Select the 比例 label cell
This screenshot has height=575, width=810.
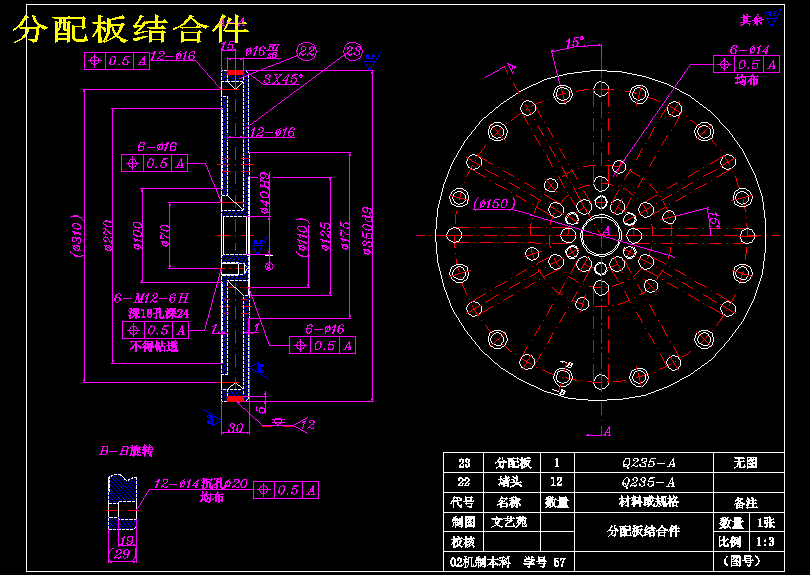pyautogui.click(x=731, y=541)
